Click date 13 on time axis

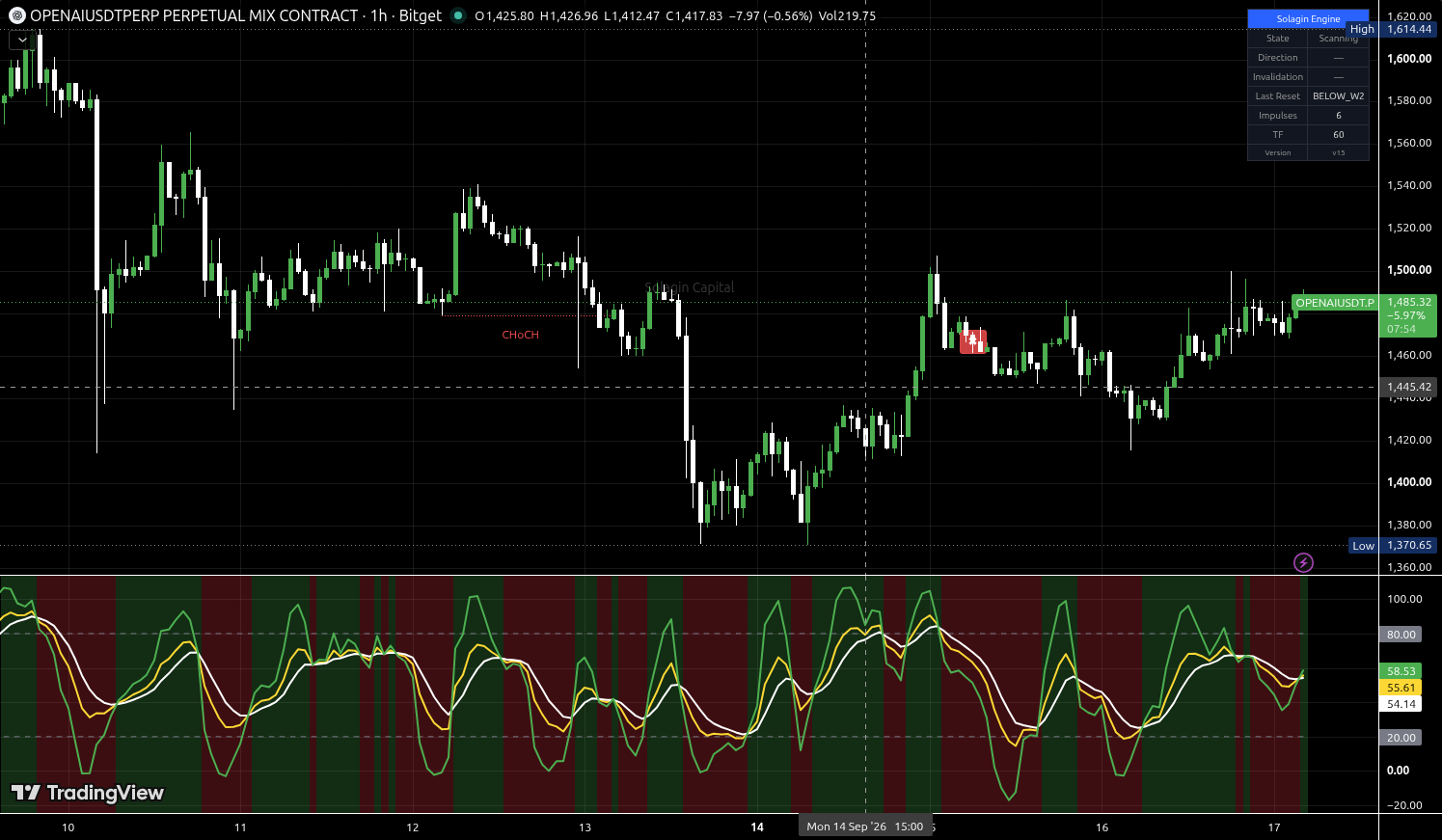585,827
